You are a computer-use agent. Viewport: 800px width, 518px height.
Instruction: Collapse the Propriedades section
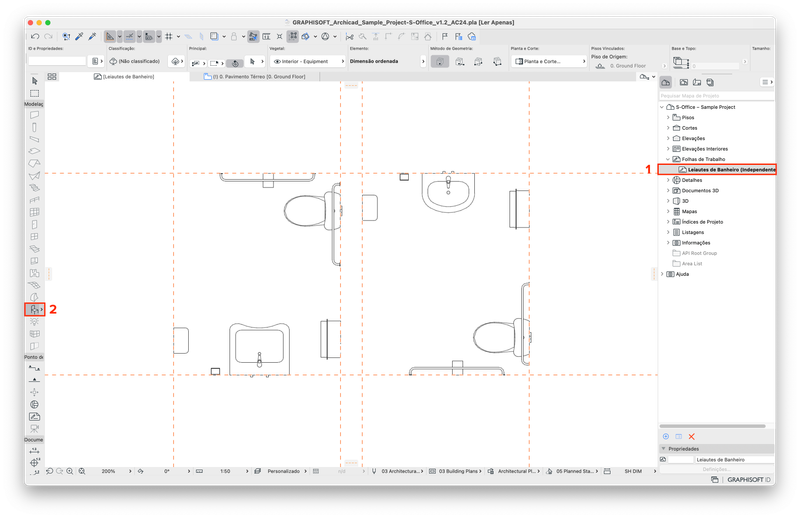tap(664, 449)
